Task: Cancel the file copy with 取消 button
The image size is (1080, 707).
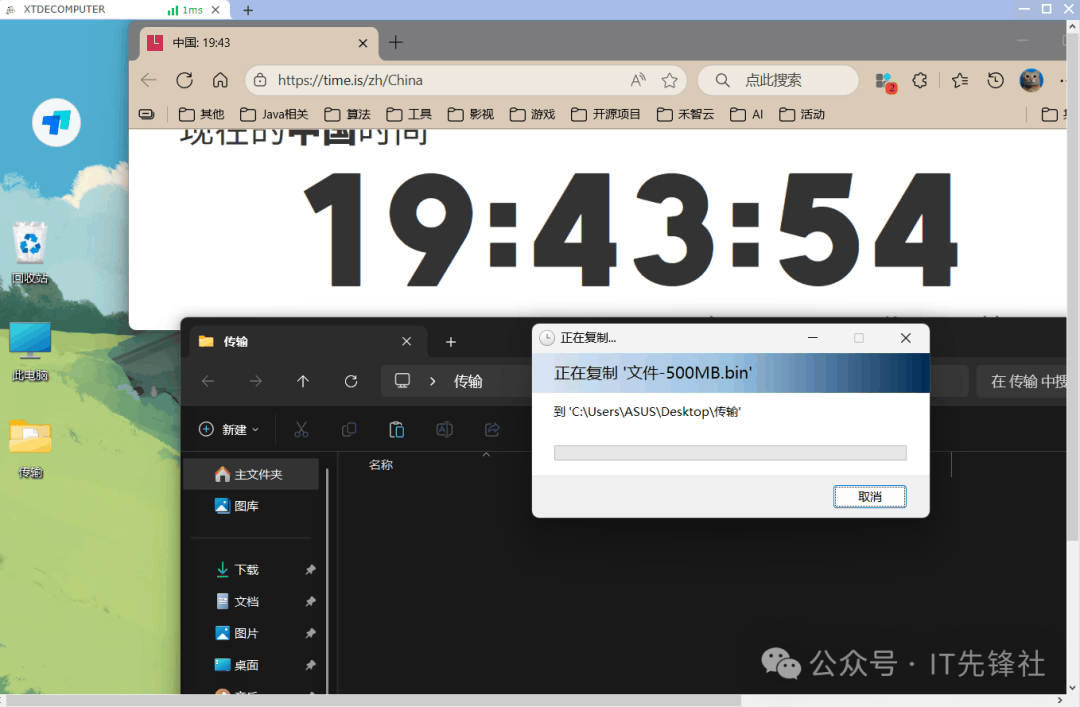Action: pos(869,496)
